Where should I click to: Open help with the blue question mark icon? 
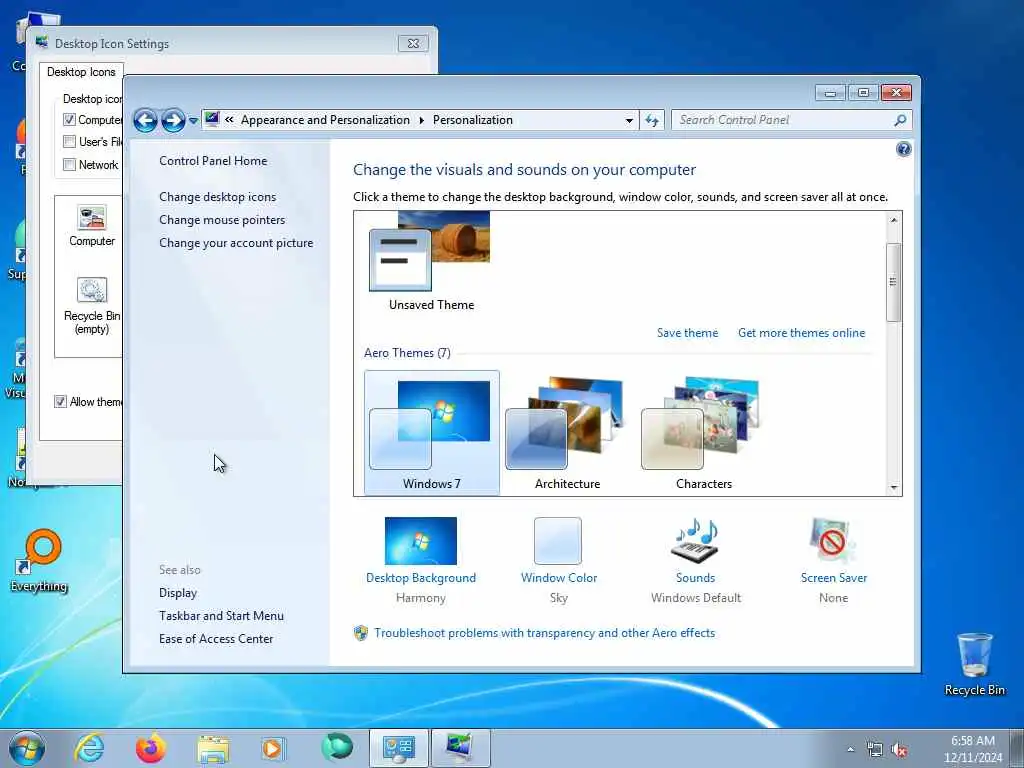[903, 150]
